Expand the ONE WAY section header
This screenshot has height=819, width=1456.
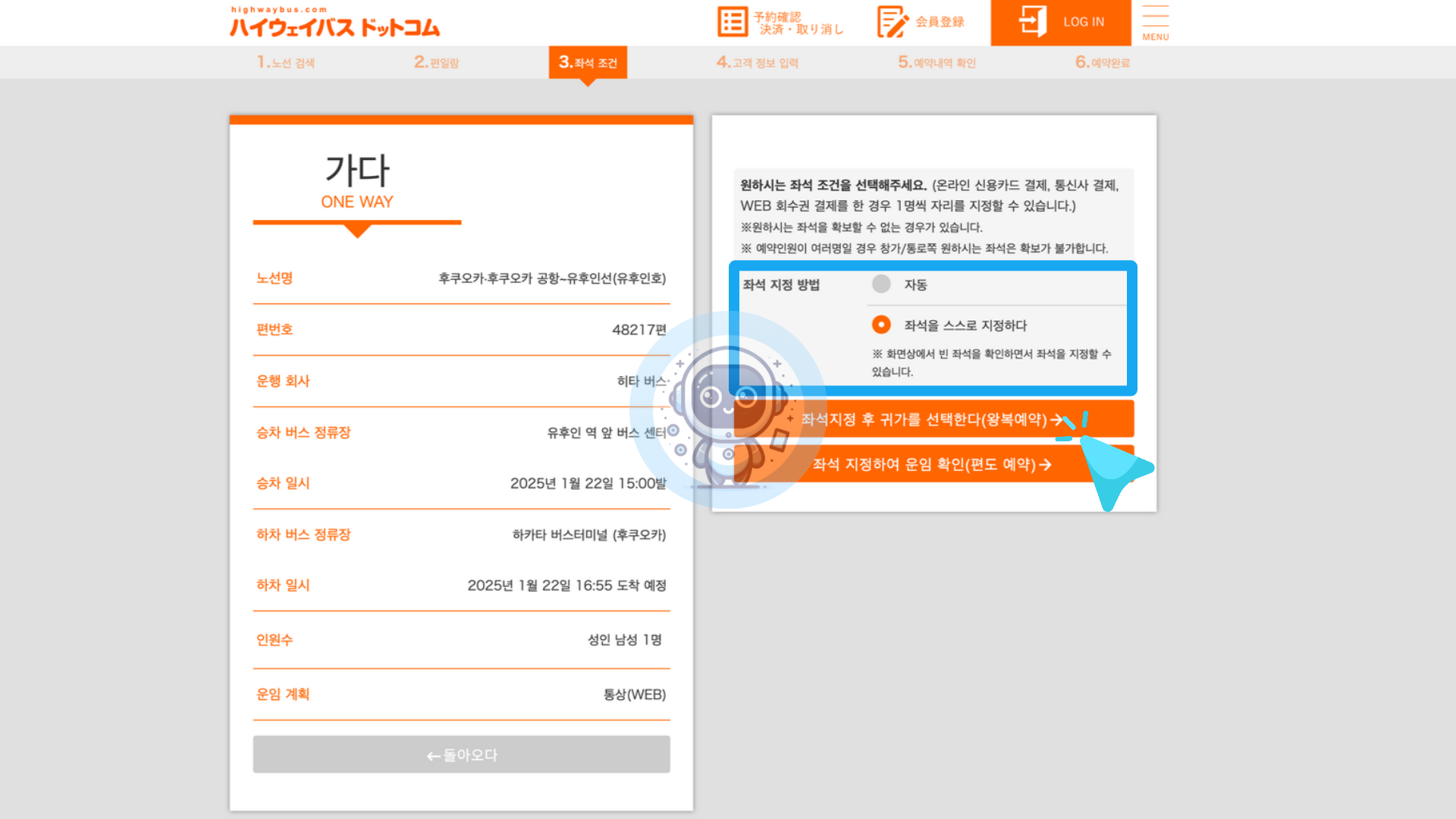(356, 201)
